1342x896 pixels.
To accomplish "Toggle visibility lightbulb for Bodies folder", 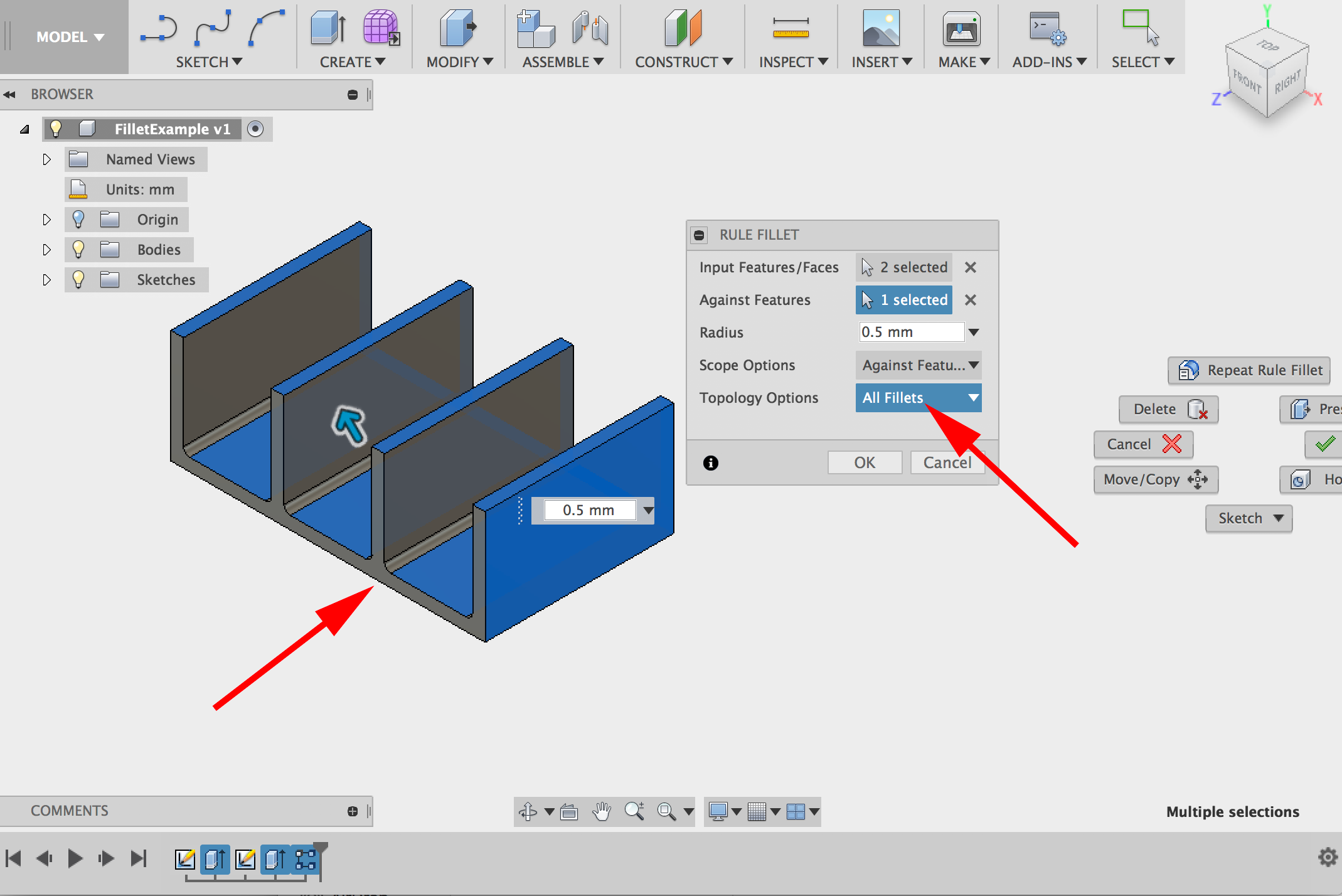I will pos(78,249).
